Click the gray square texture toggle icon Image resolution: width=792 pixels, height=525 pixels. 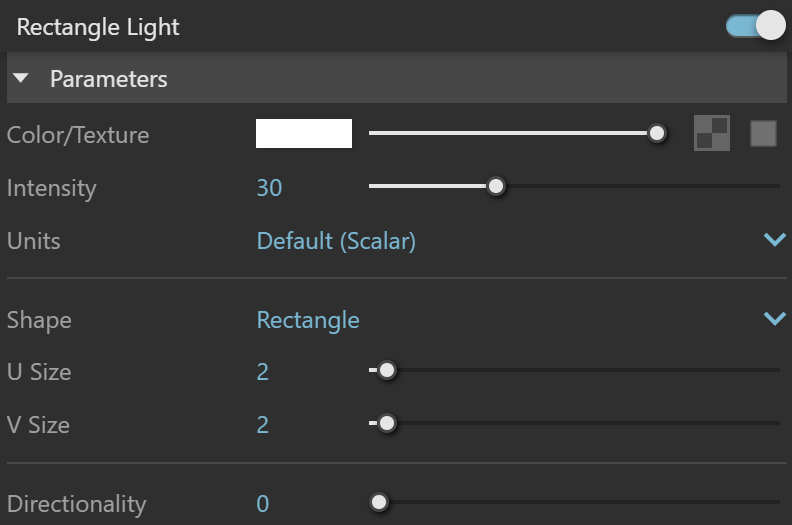pos(763,133)
